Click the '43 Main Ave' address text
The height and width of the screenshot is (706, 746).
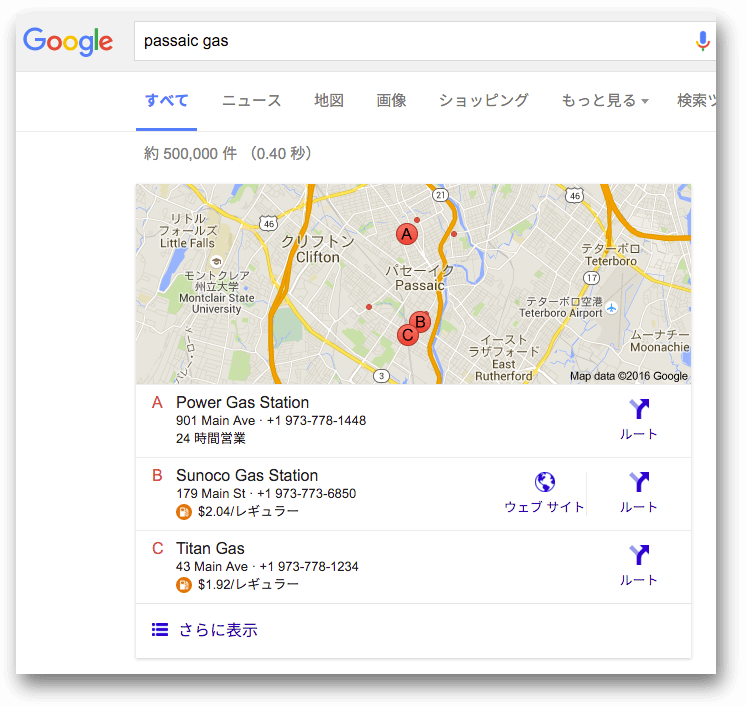click(x=212, y=567)
